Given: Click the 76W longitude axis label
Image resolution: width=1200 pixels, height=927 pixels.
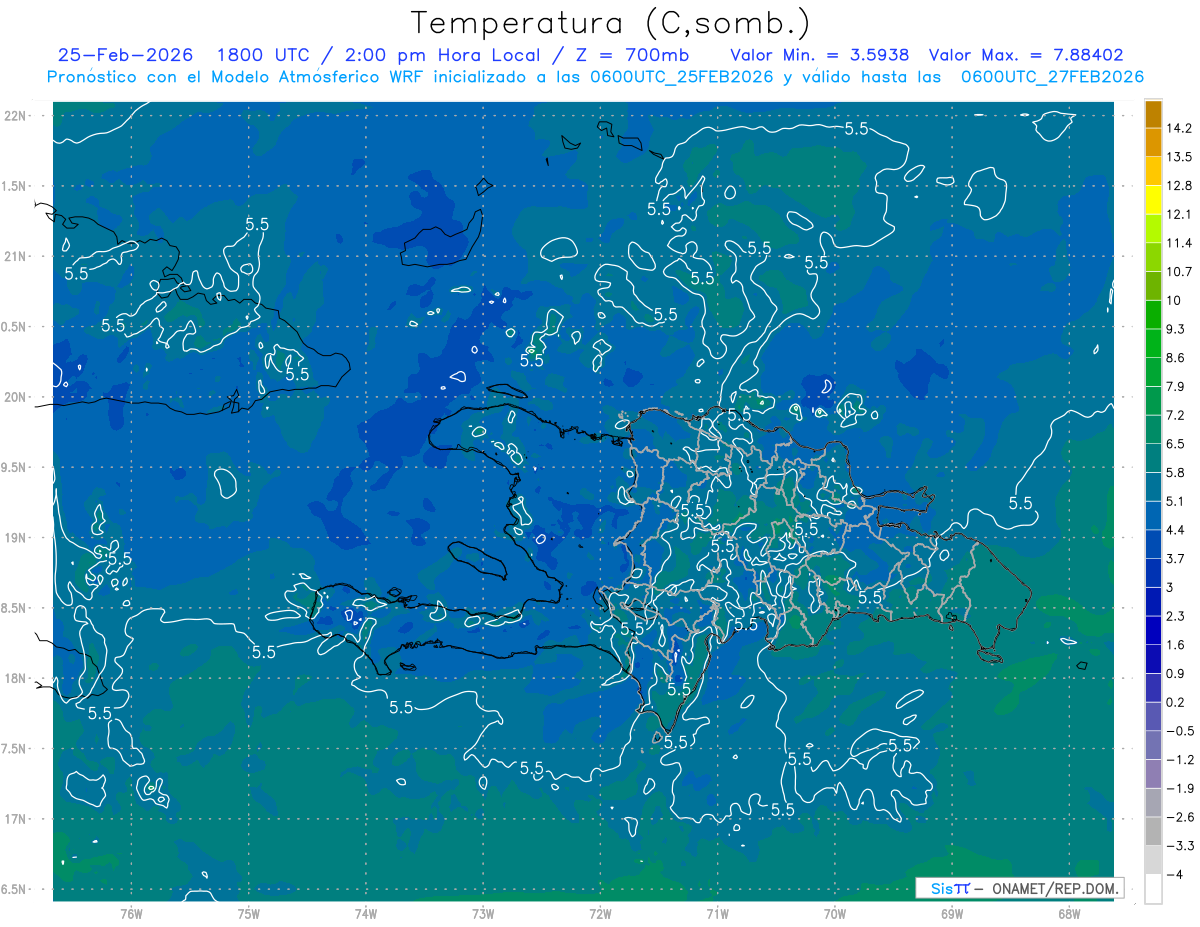Looking at the screenshot, I should (131, 914).
